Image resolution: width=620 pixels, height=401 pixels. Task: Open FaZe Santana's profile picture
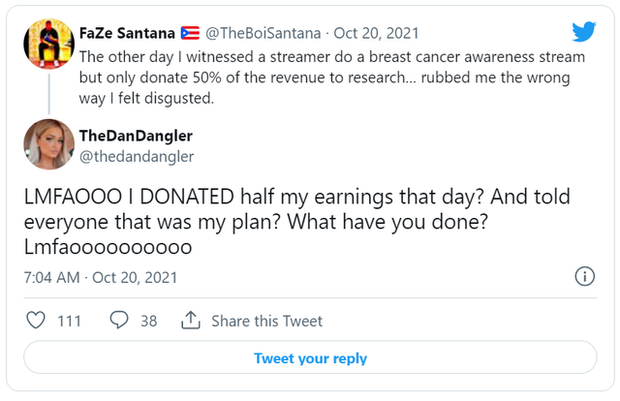coord(49,44)
